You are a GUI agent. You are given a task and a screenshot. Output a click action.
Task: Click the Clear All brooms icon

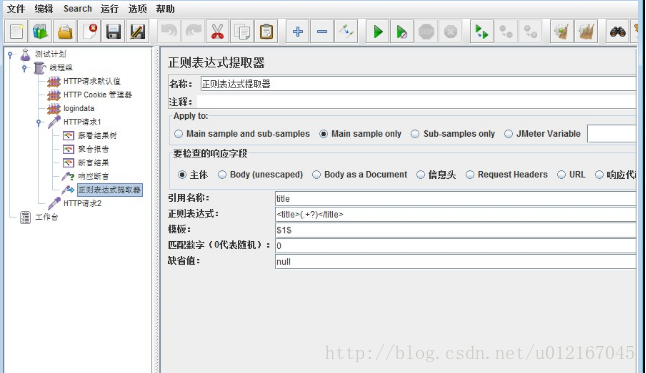(x=586, y=31)
